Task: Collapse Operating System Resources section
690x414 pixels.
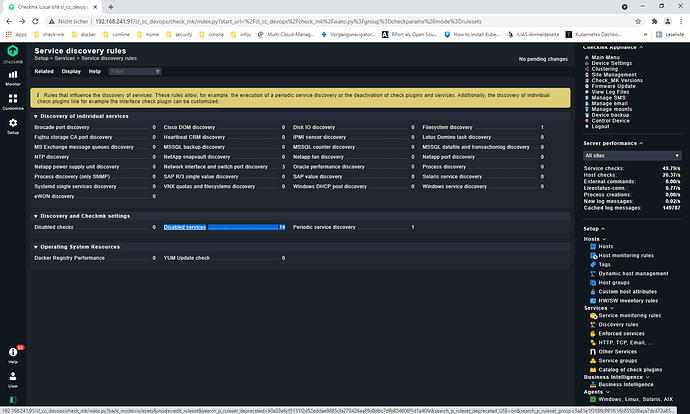Action: 36,247
